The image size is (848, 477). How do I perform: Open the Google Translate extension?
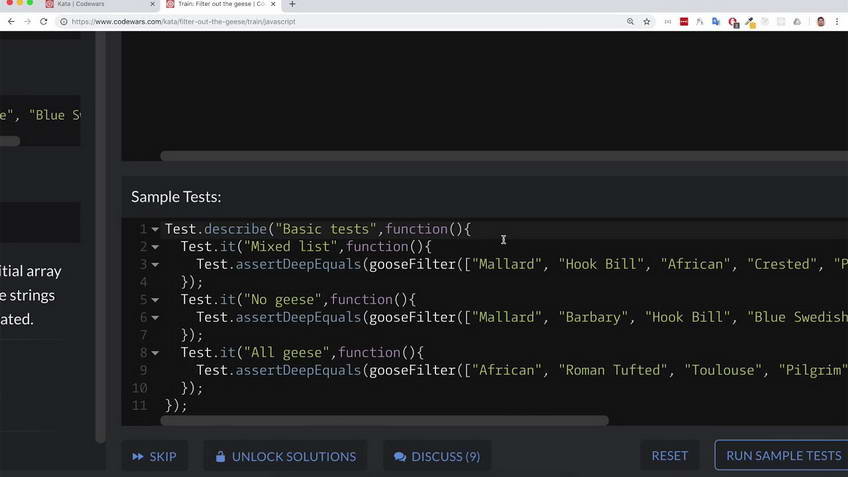tap(716, 22)
